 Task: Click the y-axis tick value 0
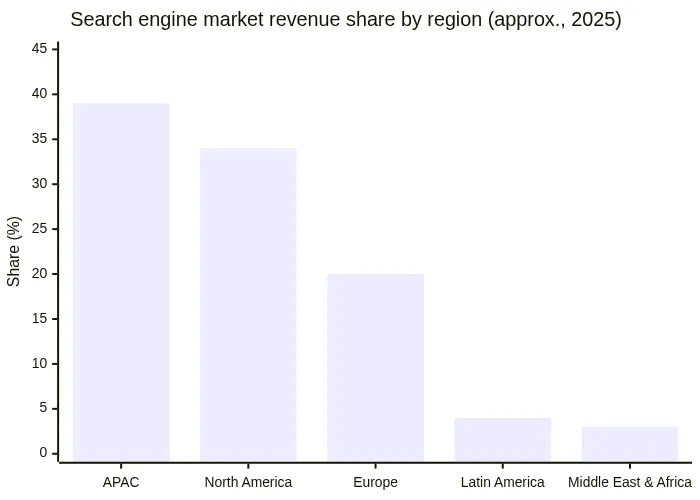43,453
